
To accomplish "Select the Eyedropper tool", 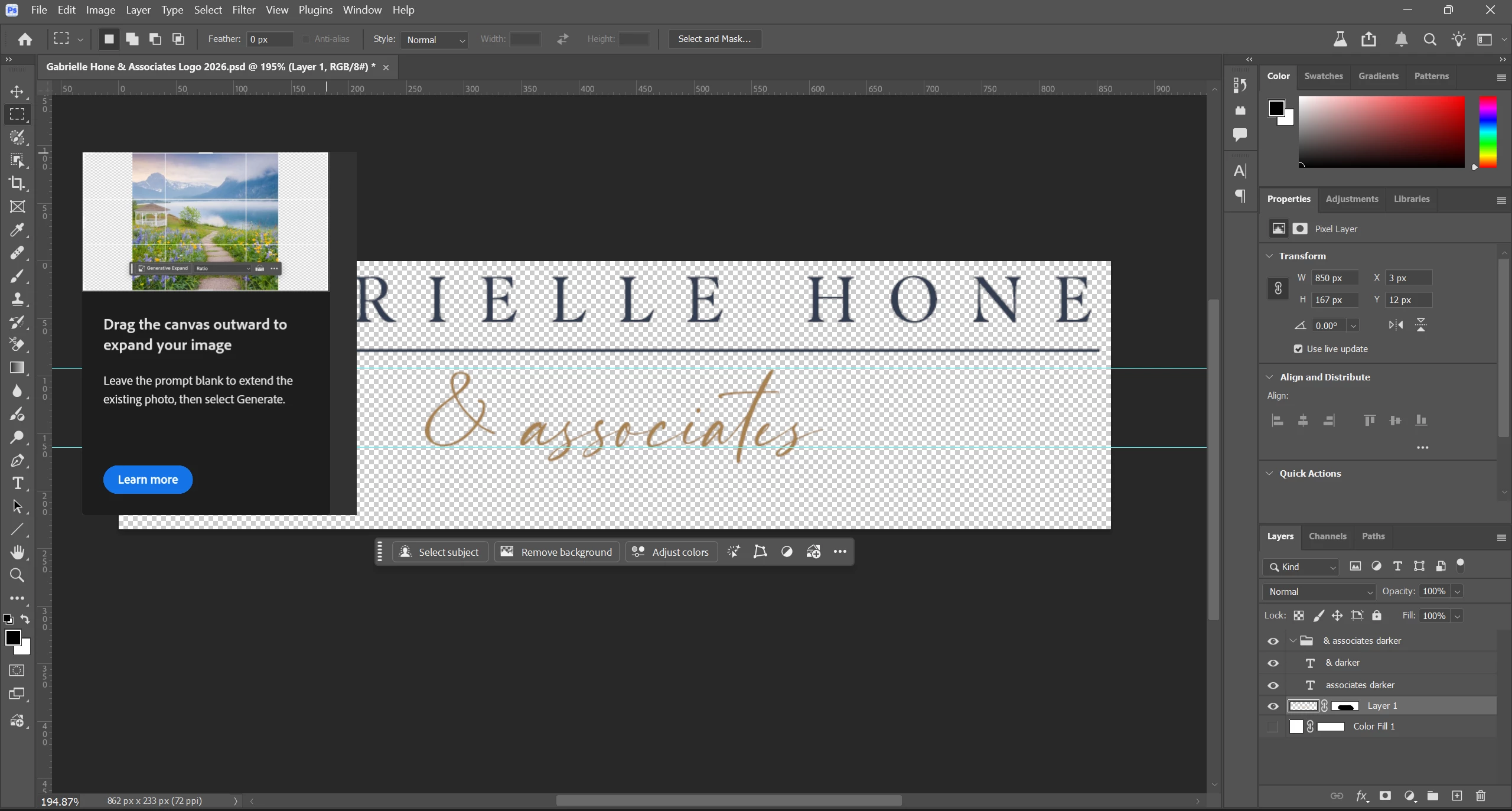I will pyautogui.click(x=17, y=230).
